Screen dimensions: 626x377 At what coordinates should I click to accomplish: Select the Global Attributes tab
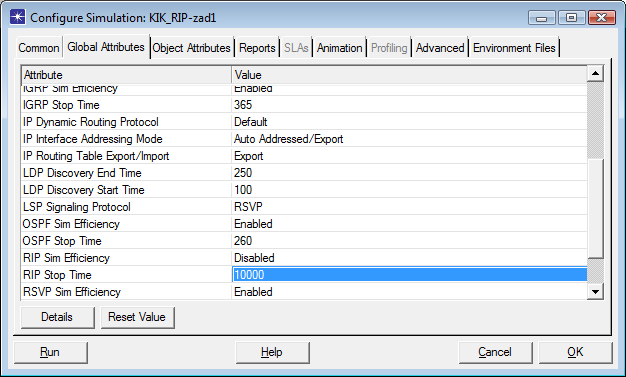point(106,47)
